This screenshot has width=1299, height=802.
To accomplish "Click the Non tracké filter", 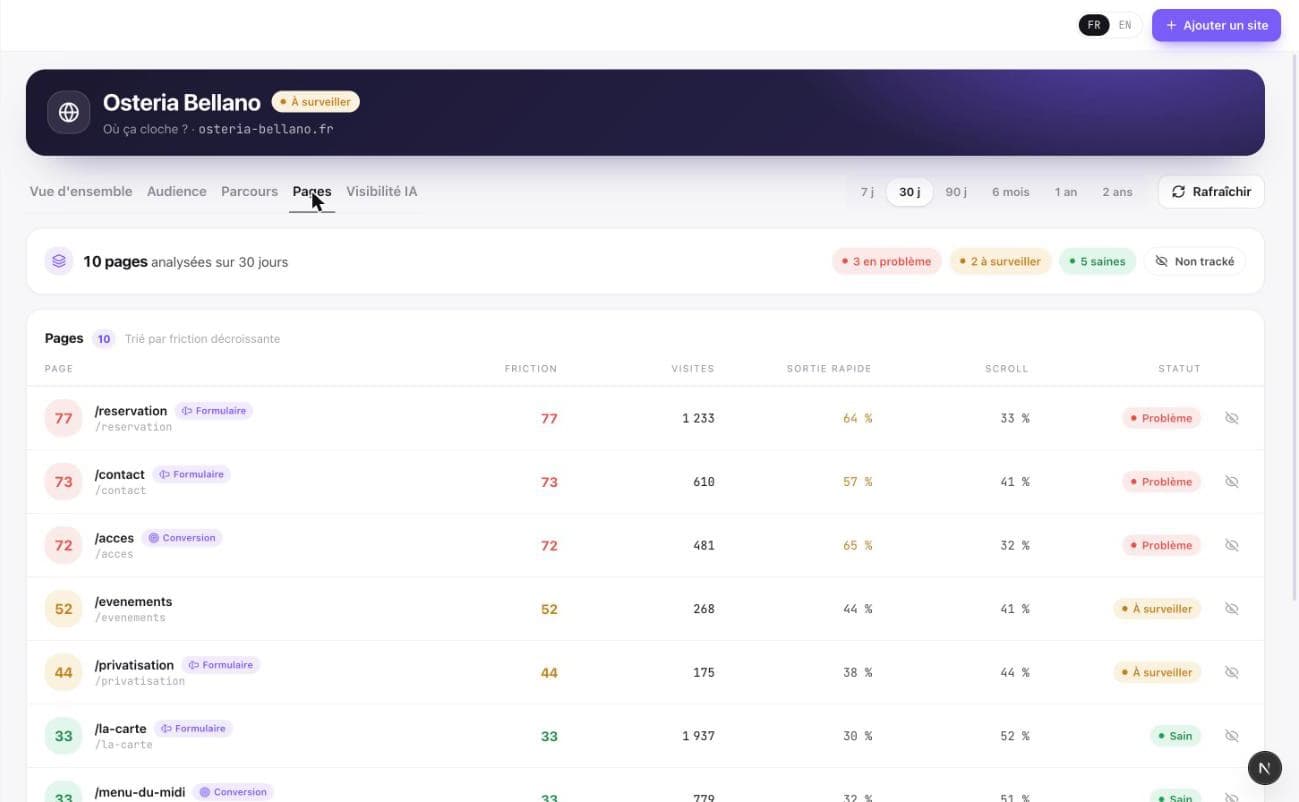I will [x=1195, y=261].
